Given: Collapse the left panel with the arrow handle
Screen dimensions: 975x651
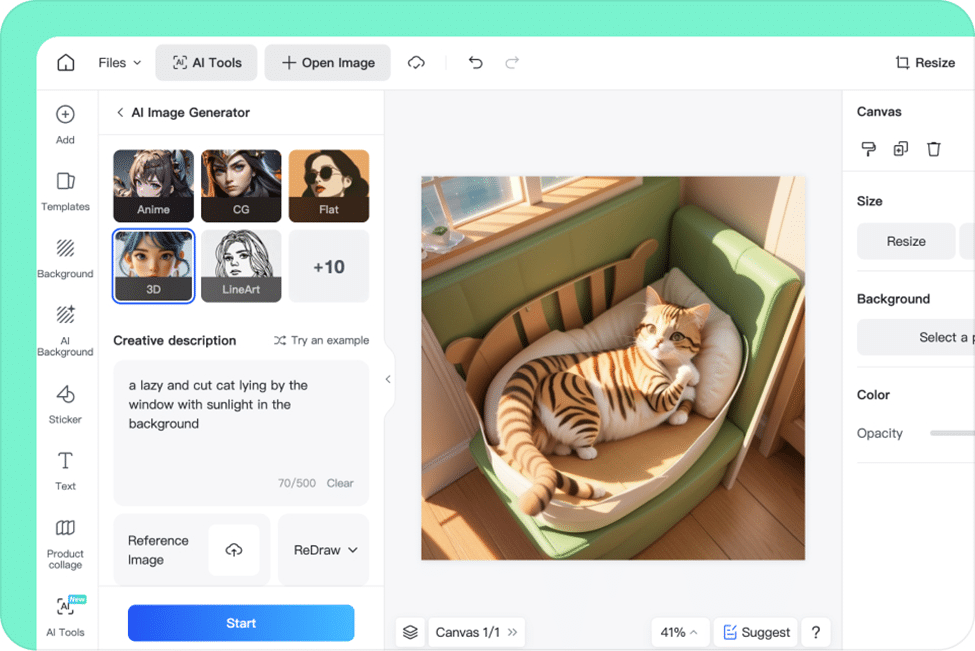Looking at the screenshot, I should coord(388,379).
